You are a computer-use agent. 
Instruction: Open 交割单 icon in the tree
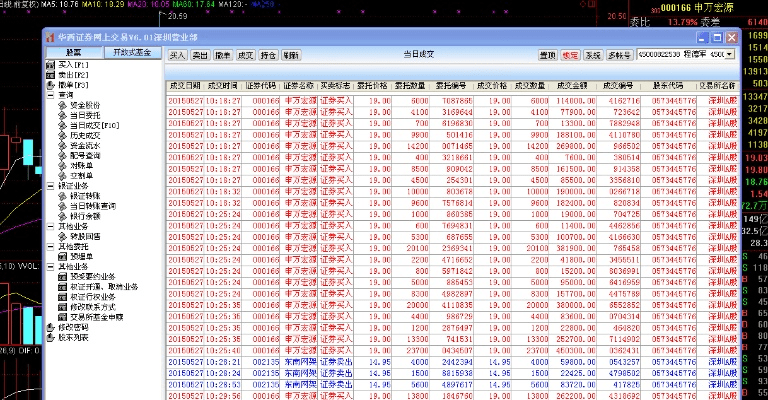click(62, 175)
